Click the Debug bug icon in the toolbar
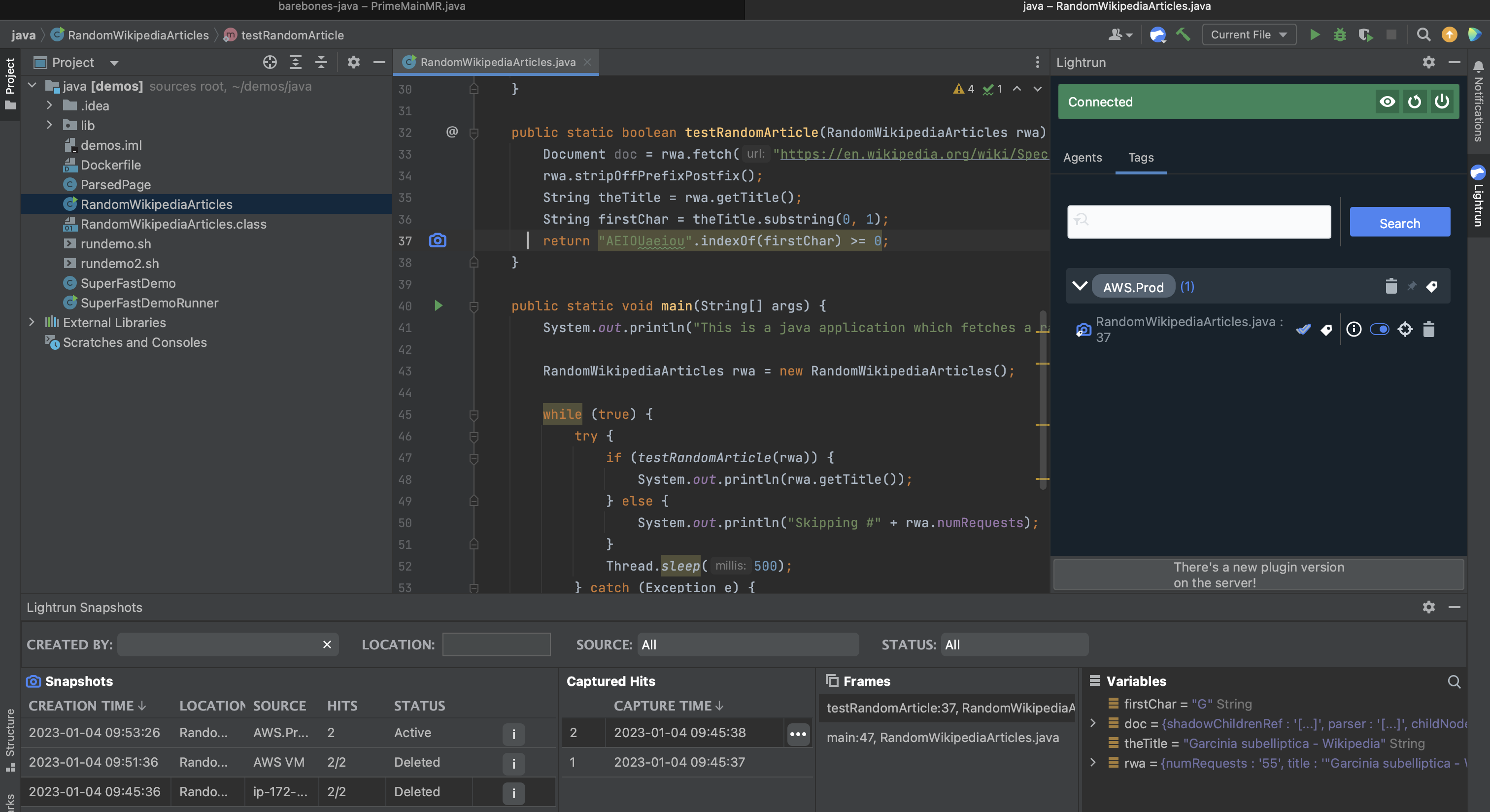 pyautogui.click(x=1340, y=34)
